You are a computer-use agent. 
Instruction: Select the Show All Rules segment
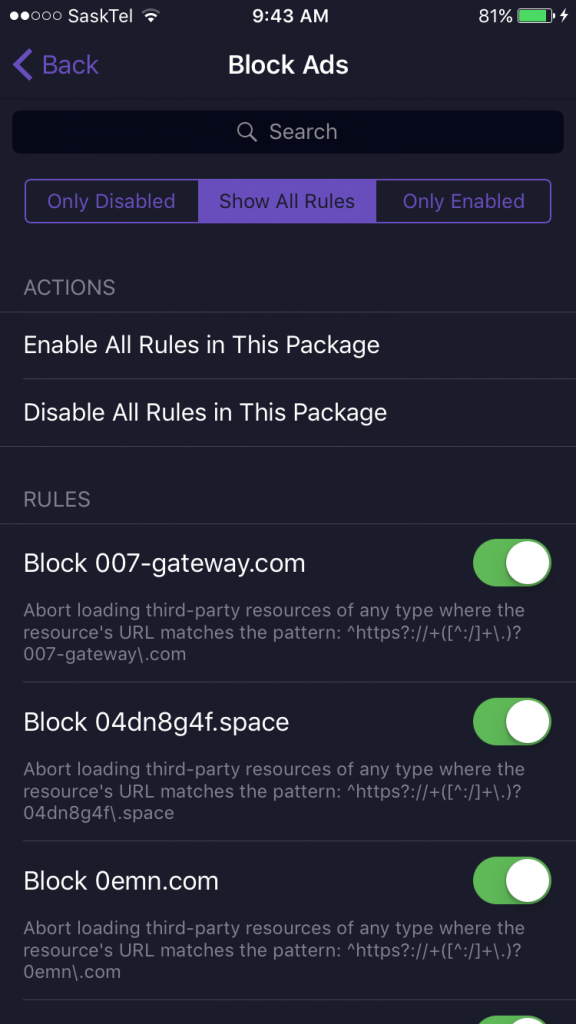pos(287,200)
